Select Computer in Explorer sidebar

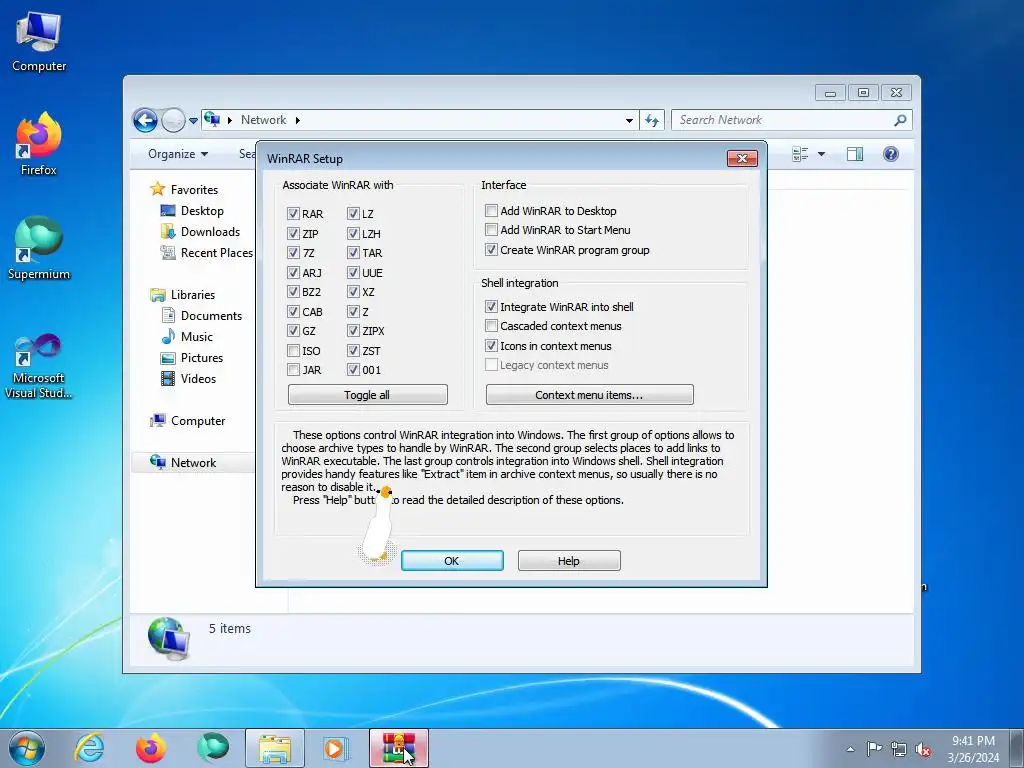click(x=198, y=421)
